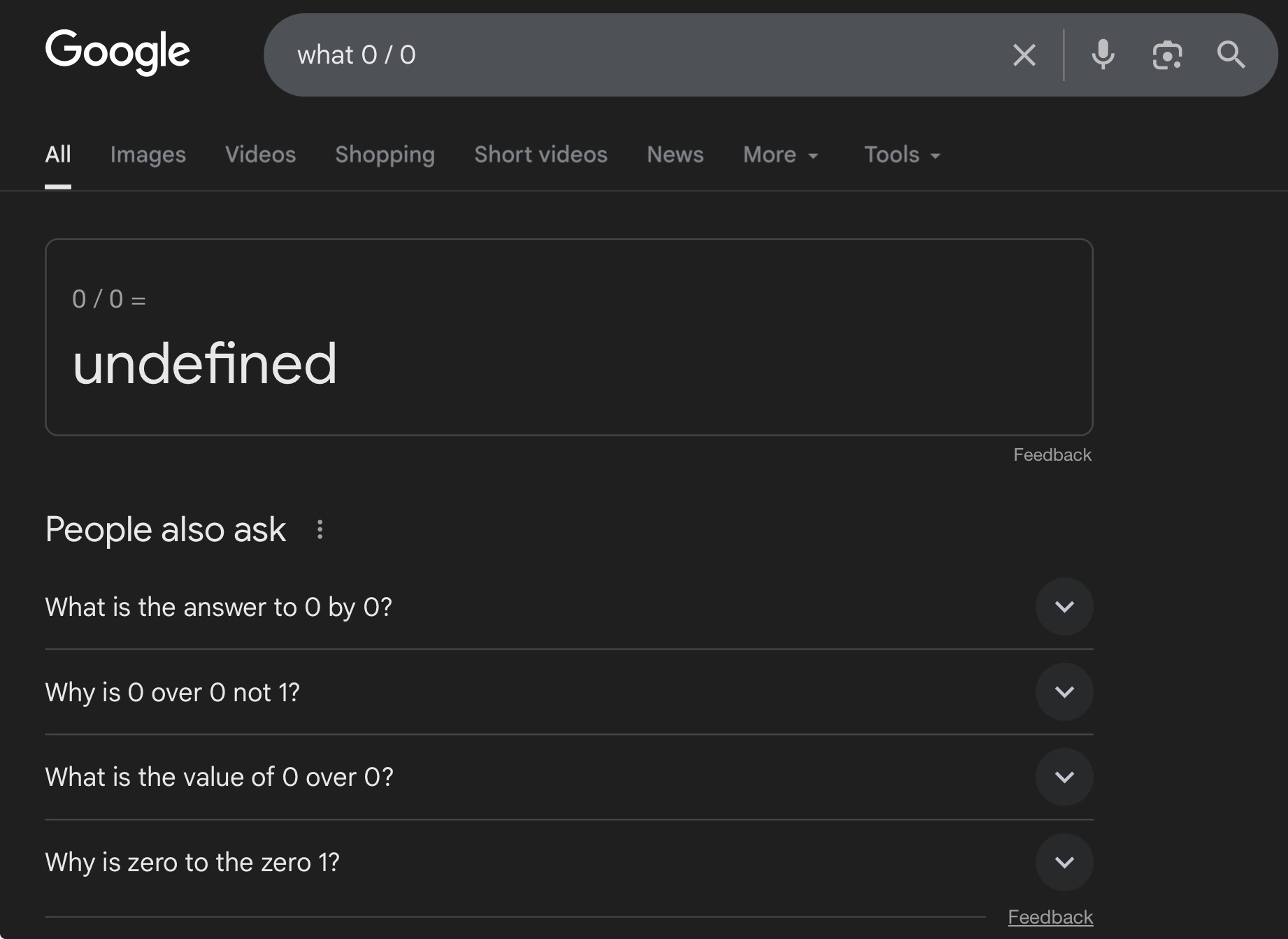Open Google Lens image search

[1167, 55]
